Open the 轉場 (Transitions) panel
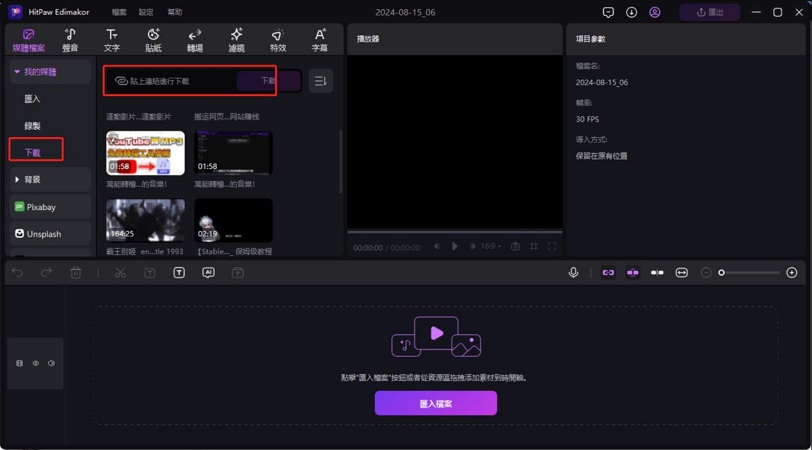Viewport: 812px width, 450px height. 195,39
